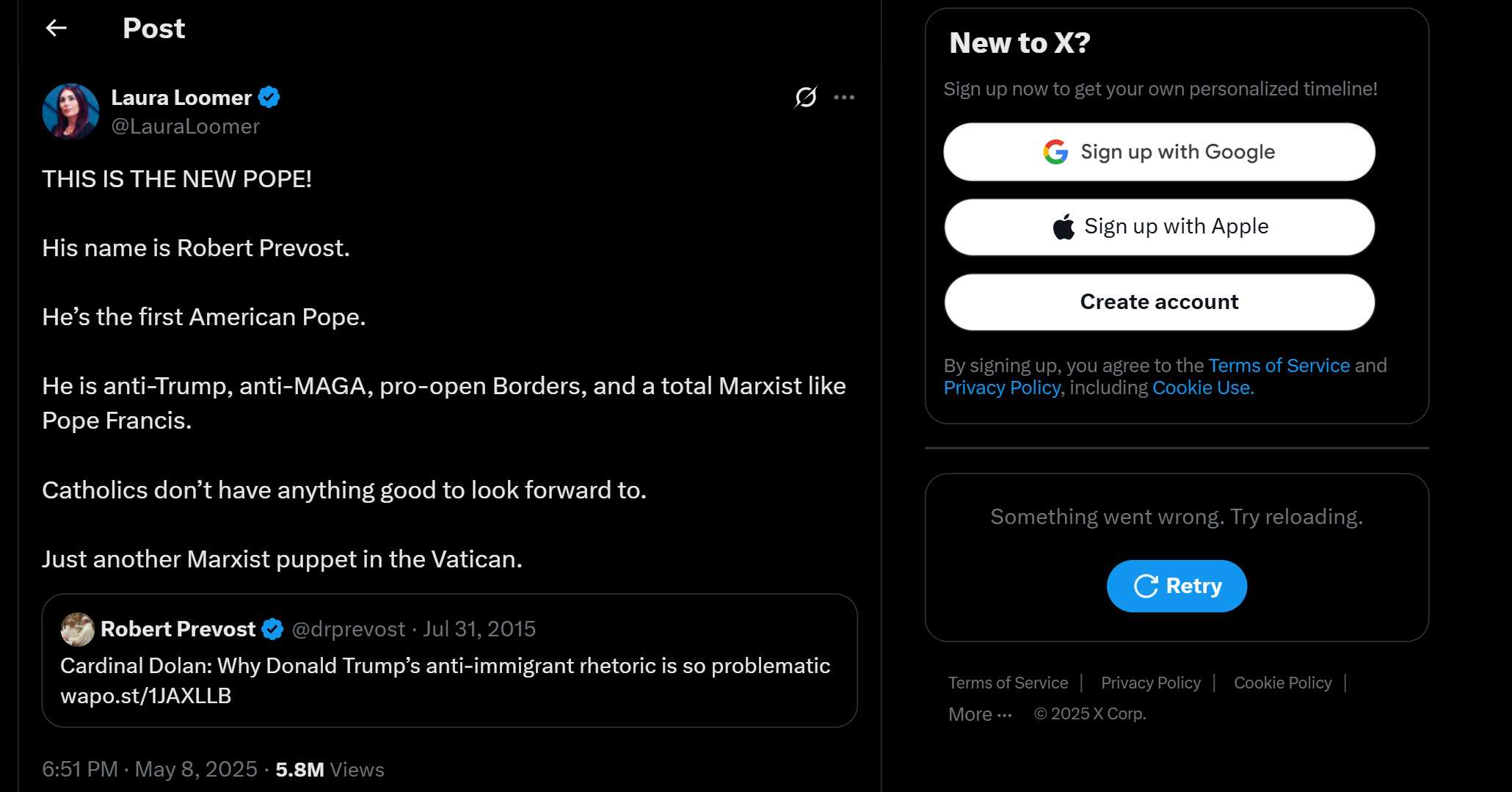Click the reload icon inside Retry button
Viewport: 1512px width, 792px height.
(x=1146, y=586)
